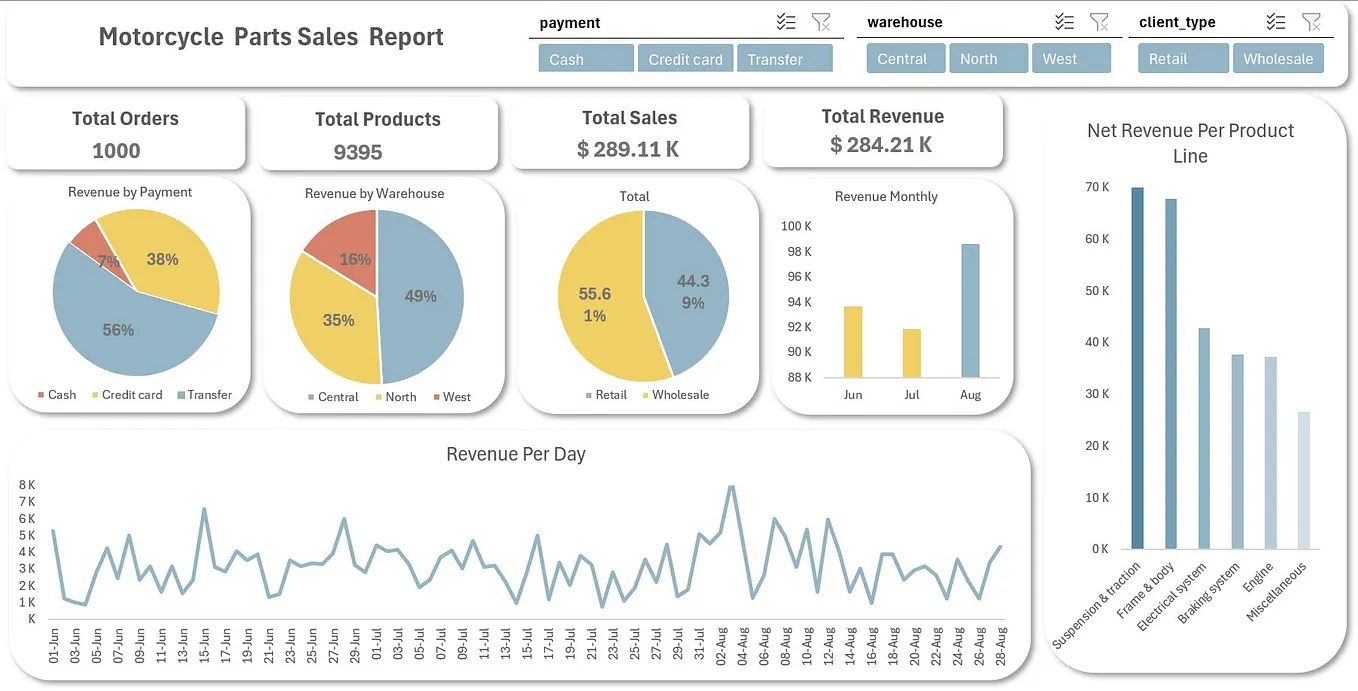Clear filters on the warehouse slicer
Viewport: 1358px width, 691px height.
point(1099,21)
